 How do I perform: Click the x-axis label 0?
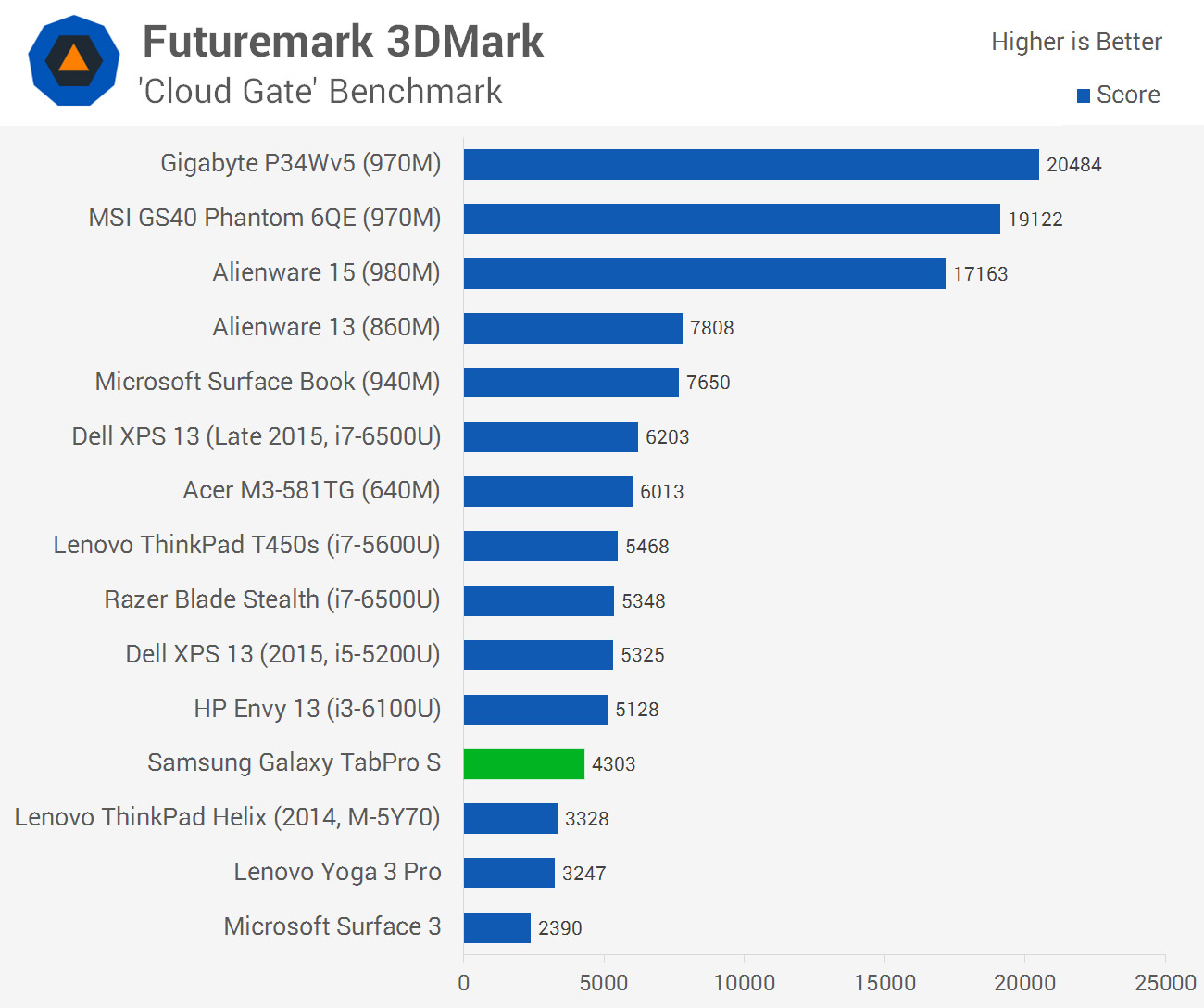pyautogui.click(x=464, y=983)
